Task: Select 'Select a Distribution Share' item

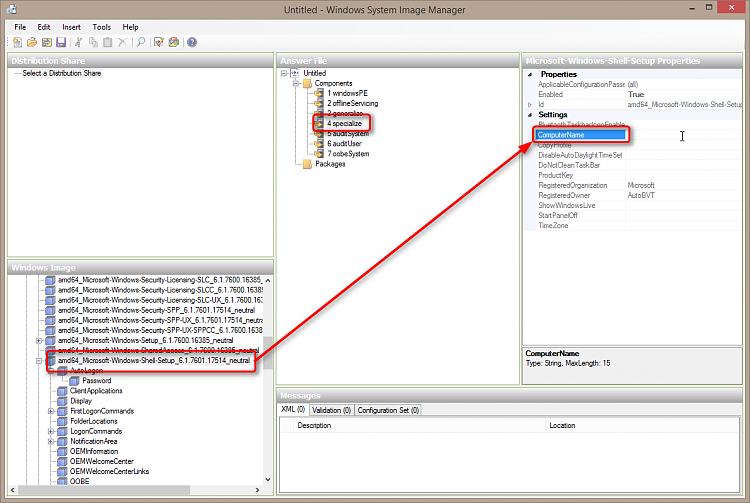Action: point(62,73)
